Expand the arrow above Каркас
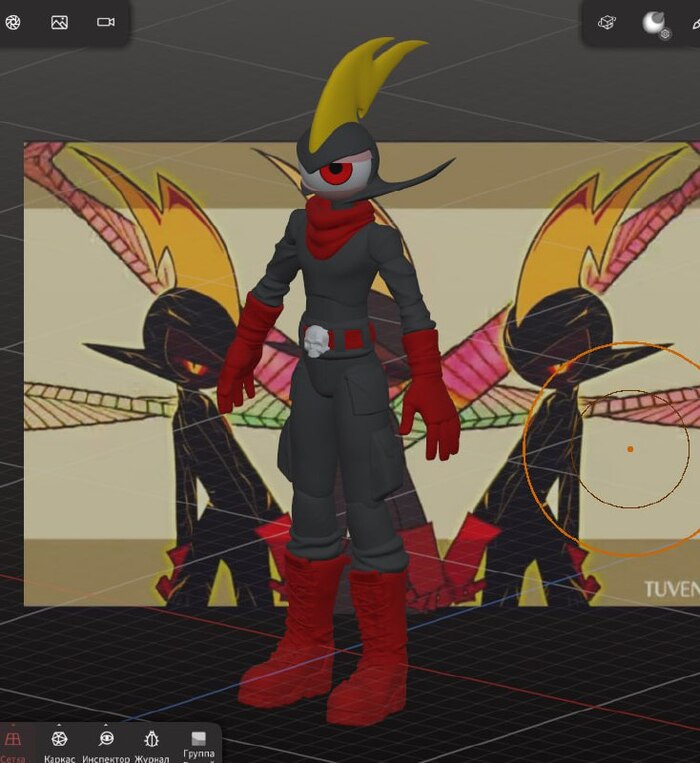Image resolution: width=700 pixels, height=763 pixels. tap(59, 724)
